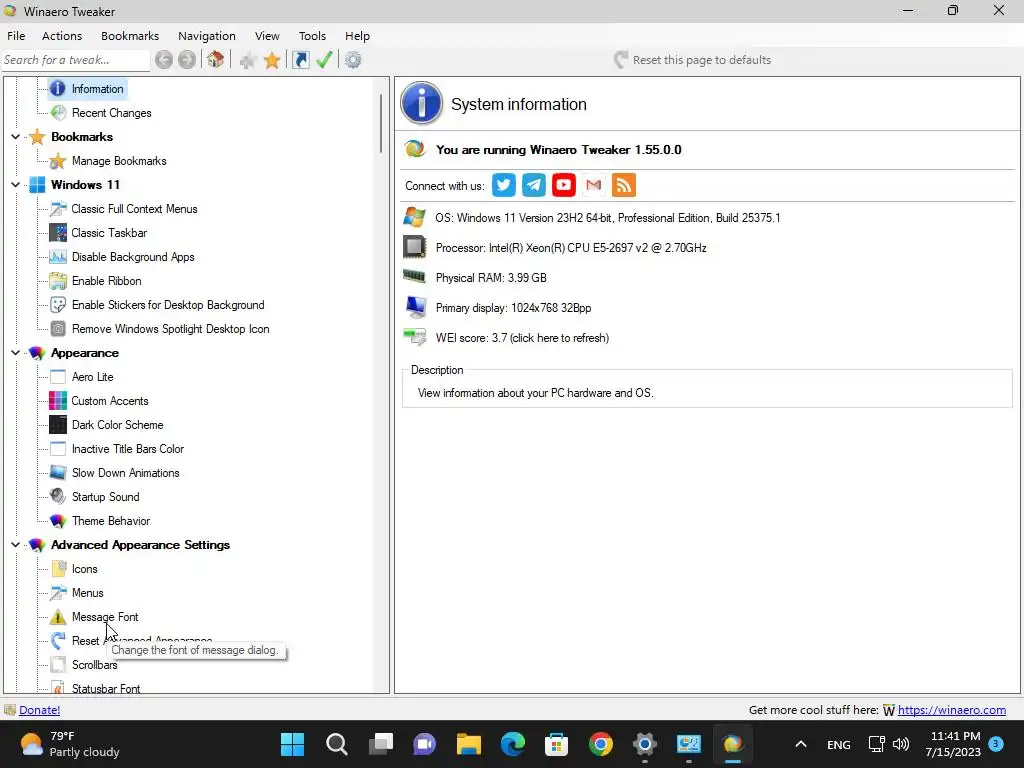Select Remove Windows Spotlight Desktop Icon
The width and height of the screenshot is (1024, 768).
[x=170, y=329]
